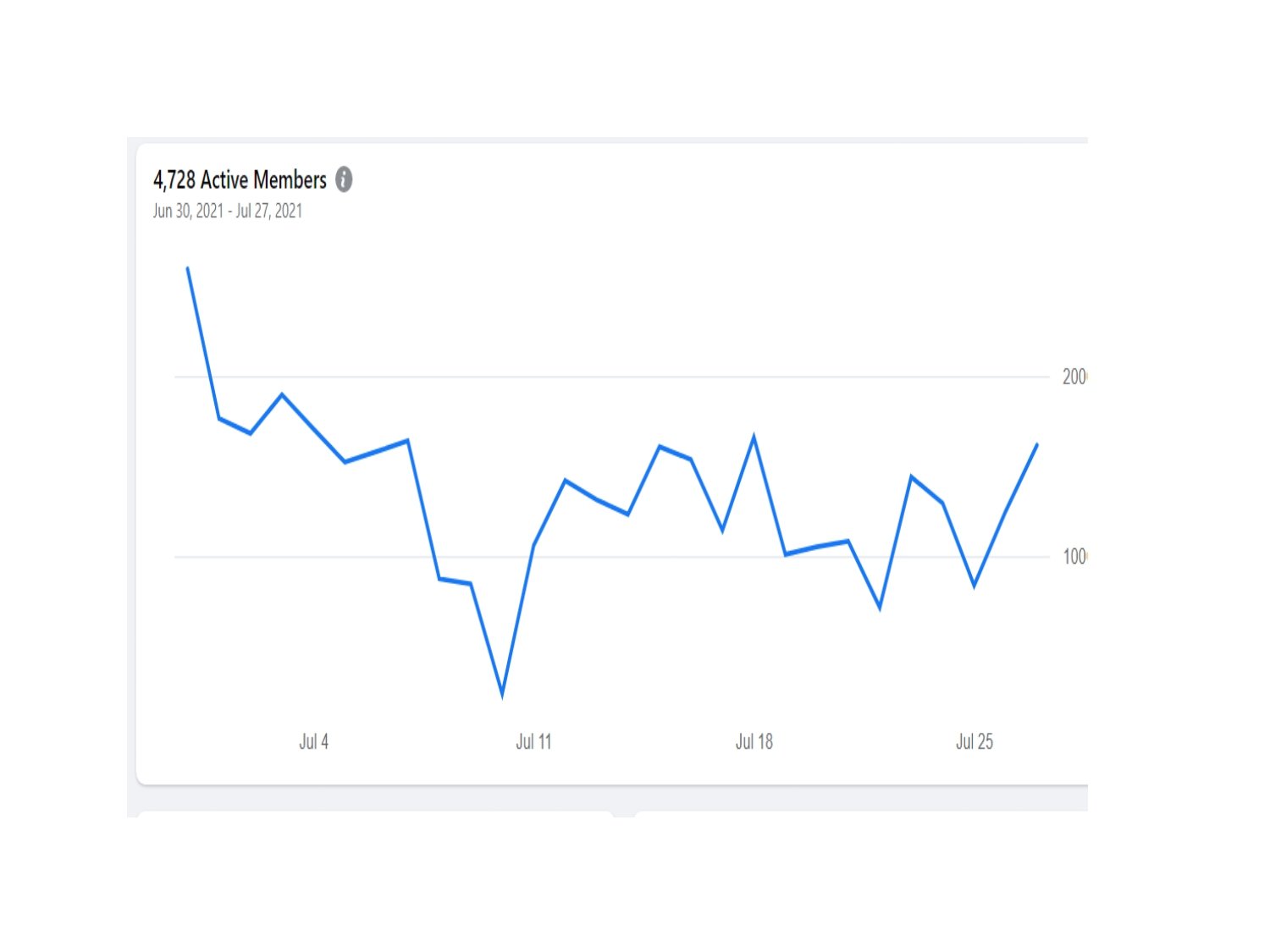Click the Jun 30 - Jul 27, 2021 date range
This screenshot has width=1270, height=952.
tap(227, 211)
